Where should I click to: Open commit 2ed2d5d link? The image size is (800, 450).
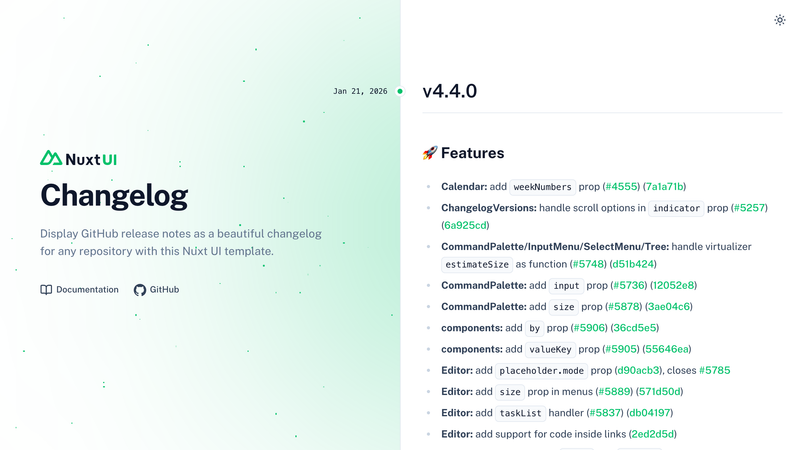pyautogui.click(x=653, y=434)
